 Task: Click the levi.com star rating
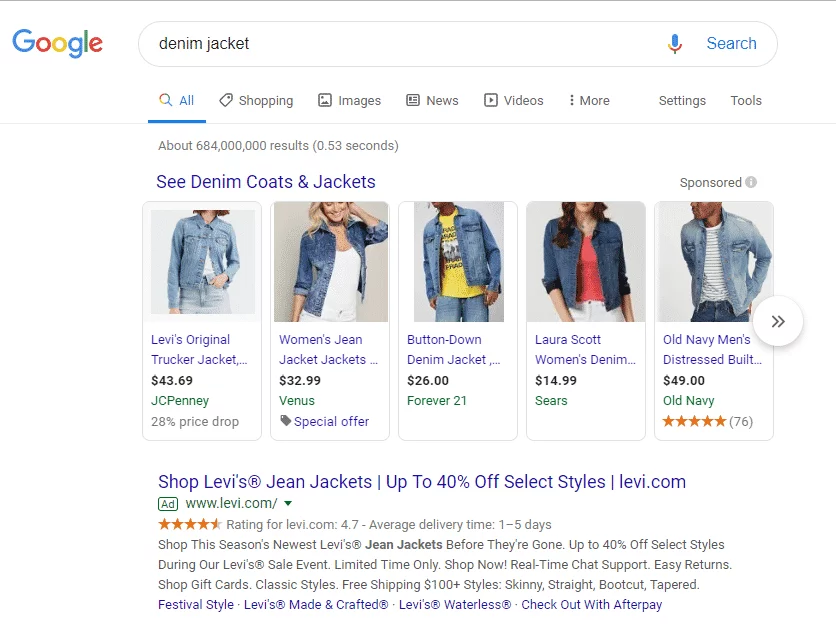pos(189,524)
